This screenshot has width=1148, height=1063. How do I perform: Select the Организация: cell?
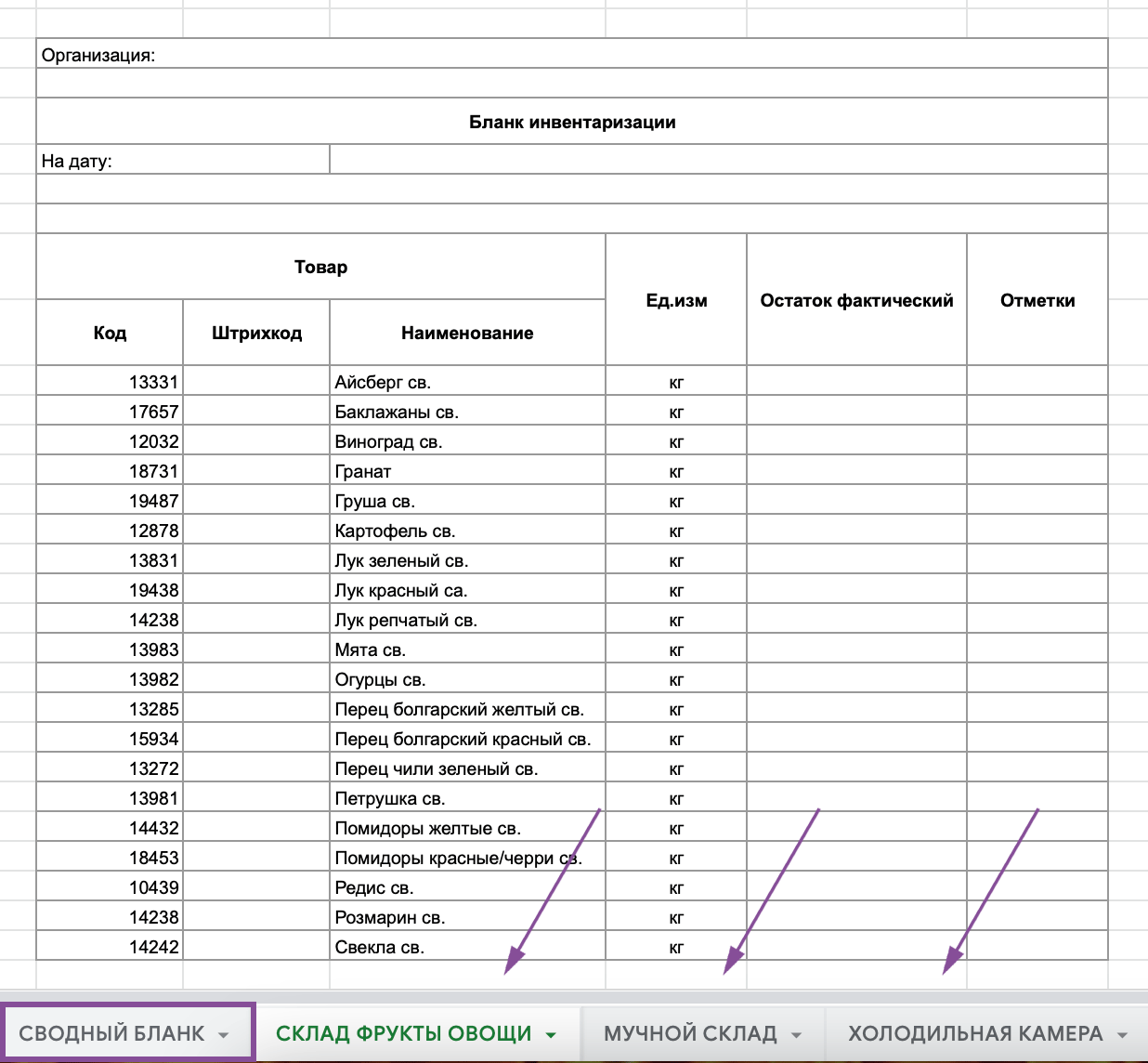tap(572, 54)
